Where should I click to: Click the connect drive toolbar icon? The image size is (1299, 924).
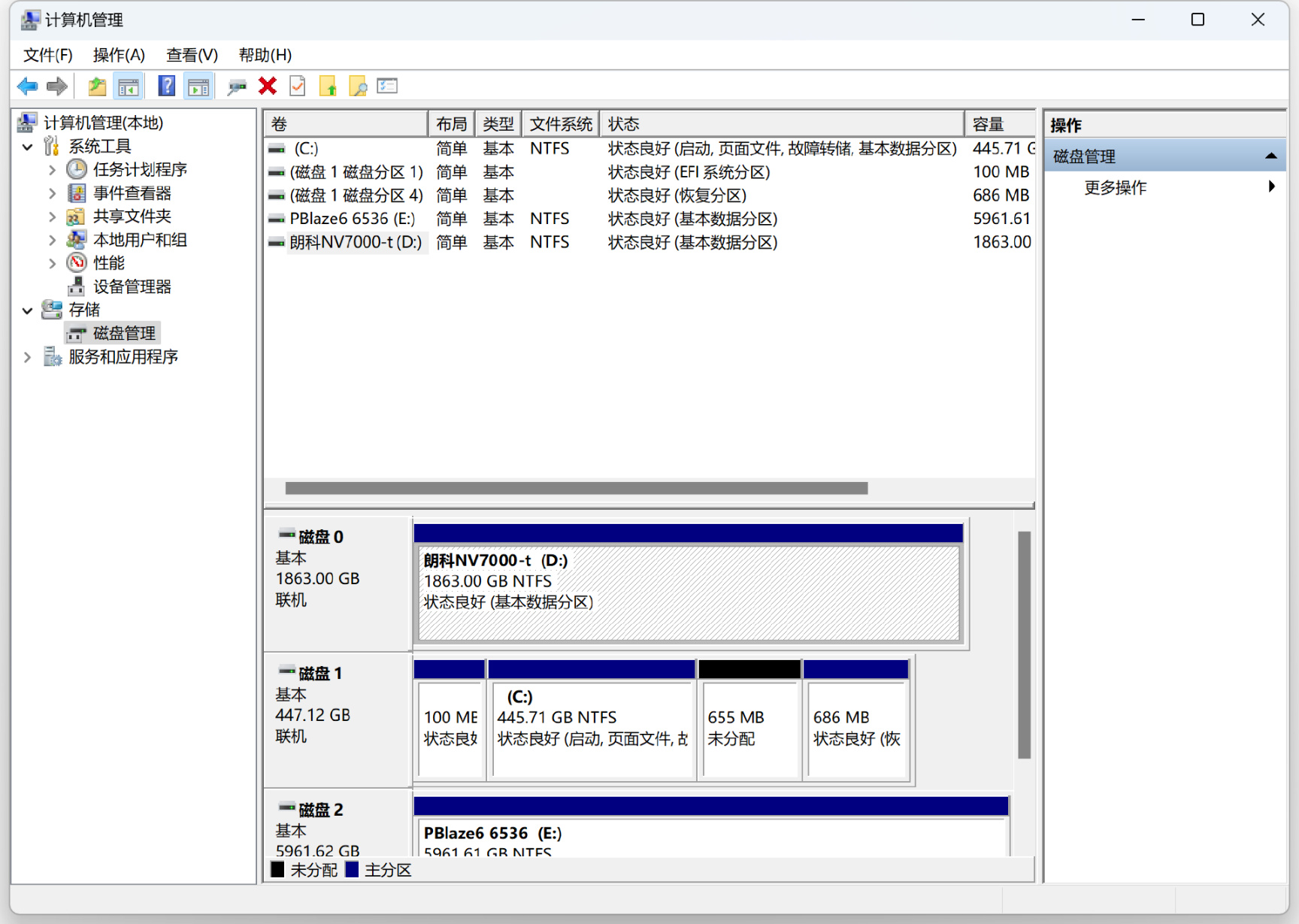pos(237,86)
